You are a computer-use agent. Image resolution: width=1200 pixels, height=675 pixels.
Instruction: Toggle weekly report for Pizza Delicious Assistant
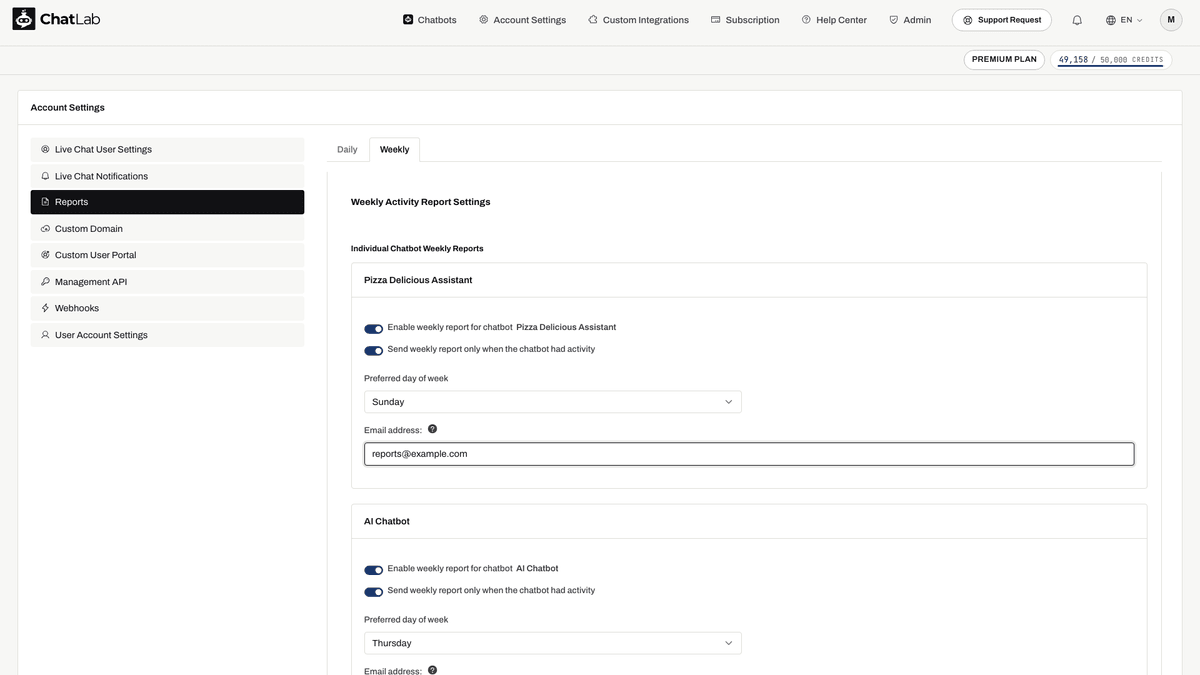(374, 329)
